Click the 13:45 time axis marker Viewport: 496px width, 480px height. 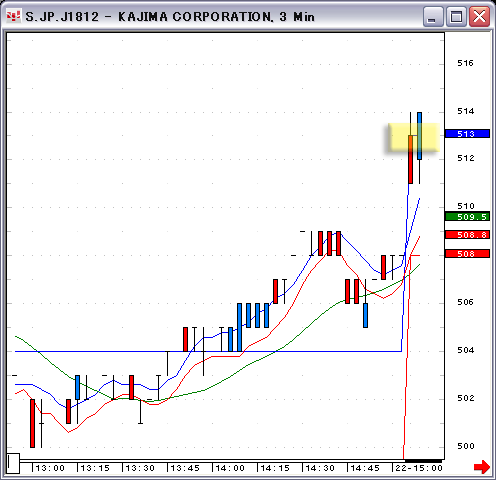coord(185,468)
